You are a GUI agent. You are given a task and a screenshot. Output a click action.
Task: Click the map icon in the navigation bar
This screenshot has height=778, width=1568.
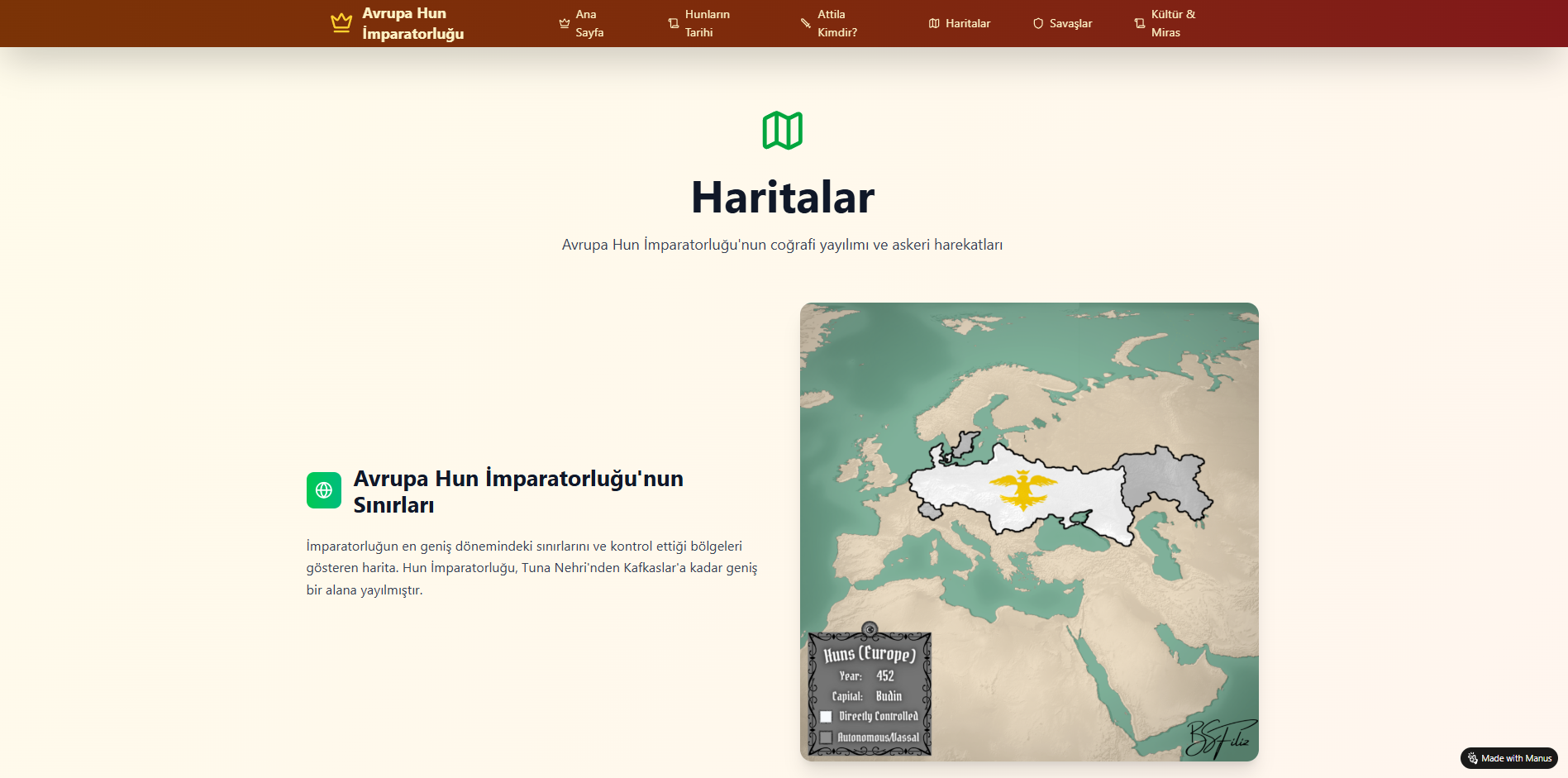click(934, 23)
